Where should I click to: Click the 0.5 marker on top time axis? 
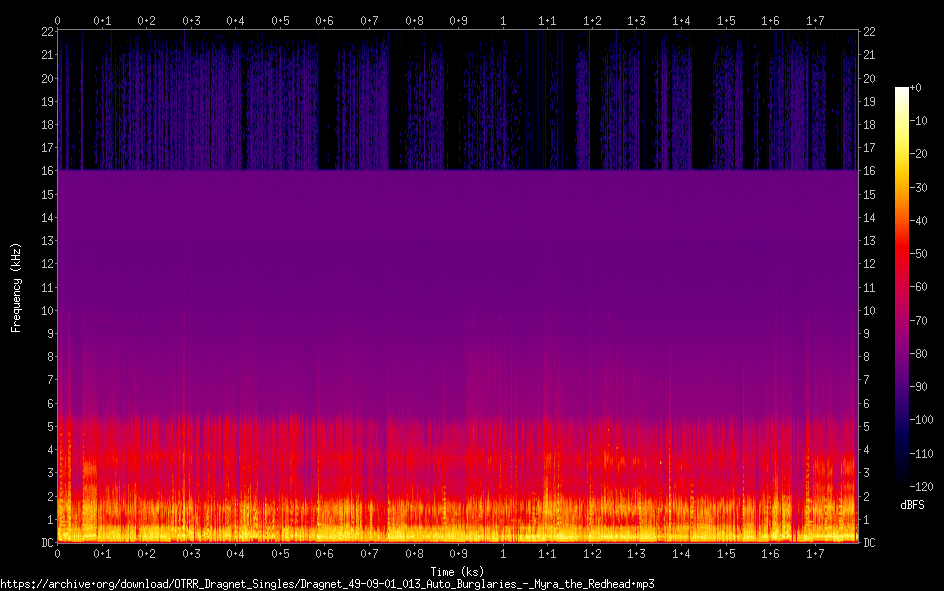(280, 20)
